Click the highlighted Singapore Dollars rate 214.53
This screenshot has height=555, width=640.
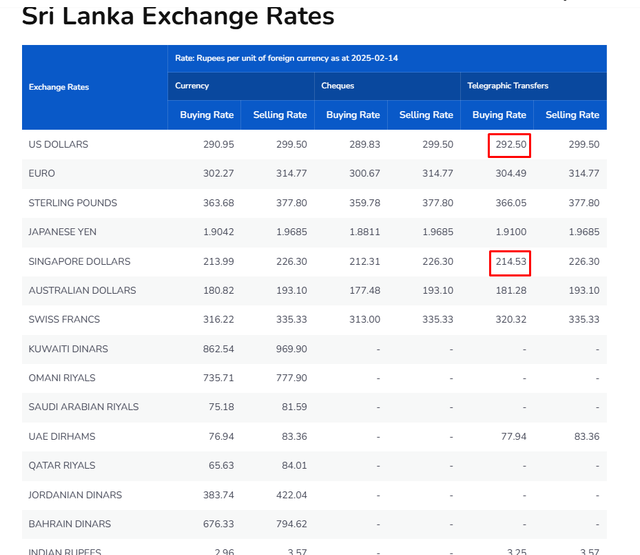click(510, 263)
